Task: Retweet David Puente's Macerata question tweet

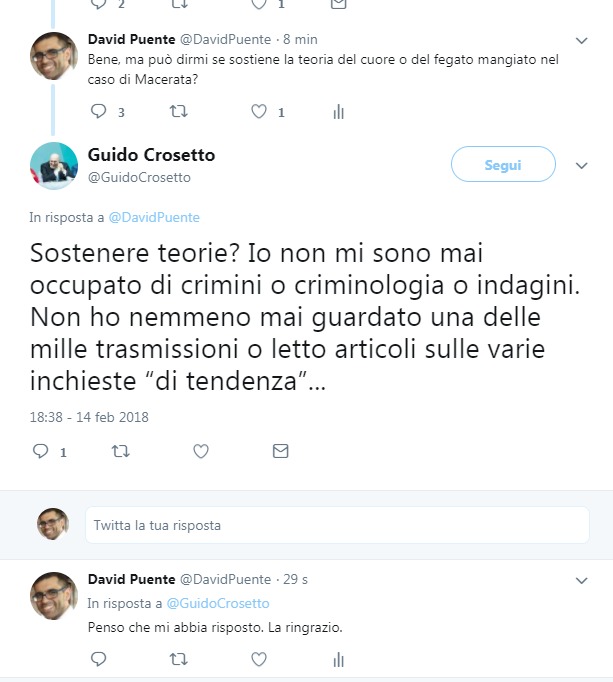Action: click(x=178, y=111)
